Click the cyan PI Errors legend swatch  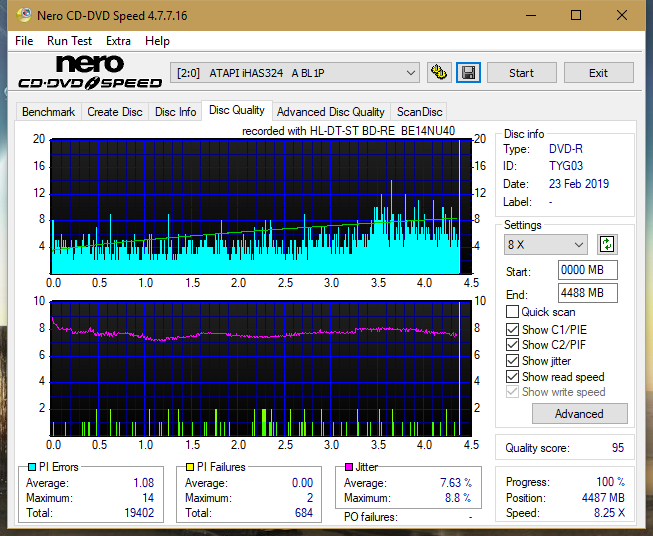(x=31, y=467)
